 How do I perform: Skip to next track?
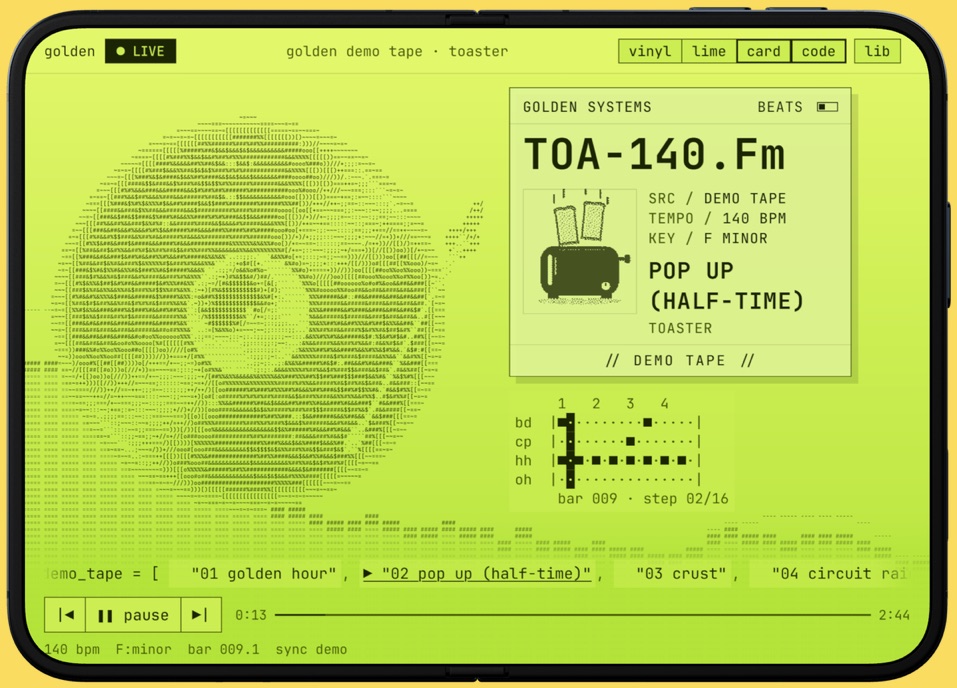pos(201,615)
